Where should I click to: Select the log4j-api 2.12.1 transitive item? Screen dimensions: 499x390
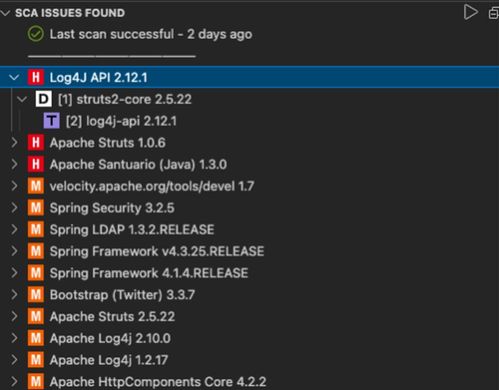[121, 121]
